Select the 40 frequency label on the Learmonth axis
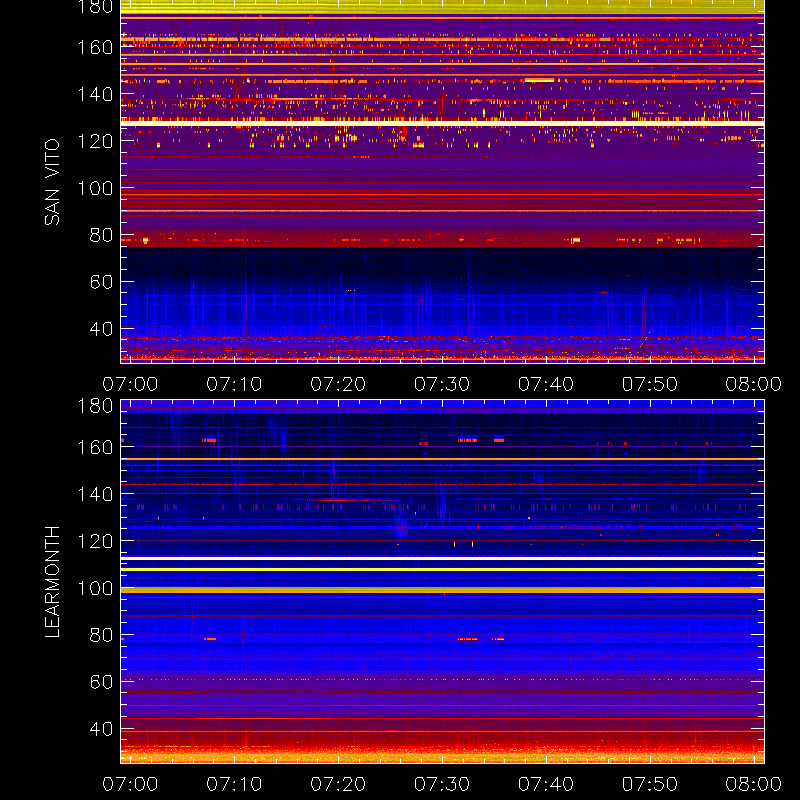The height and width of the screenshot is (800, 800). pyautogui.click(x=101, y=729)
